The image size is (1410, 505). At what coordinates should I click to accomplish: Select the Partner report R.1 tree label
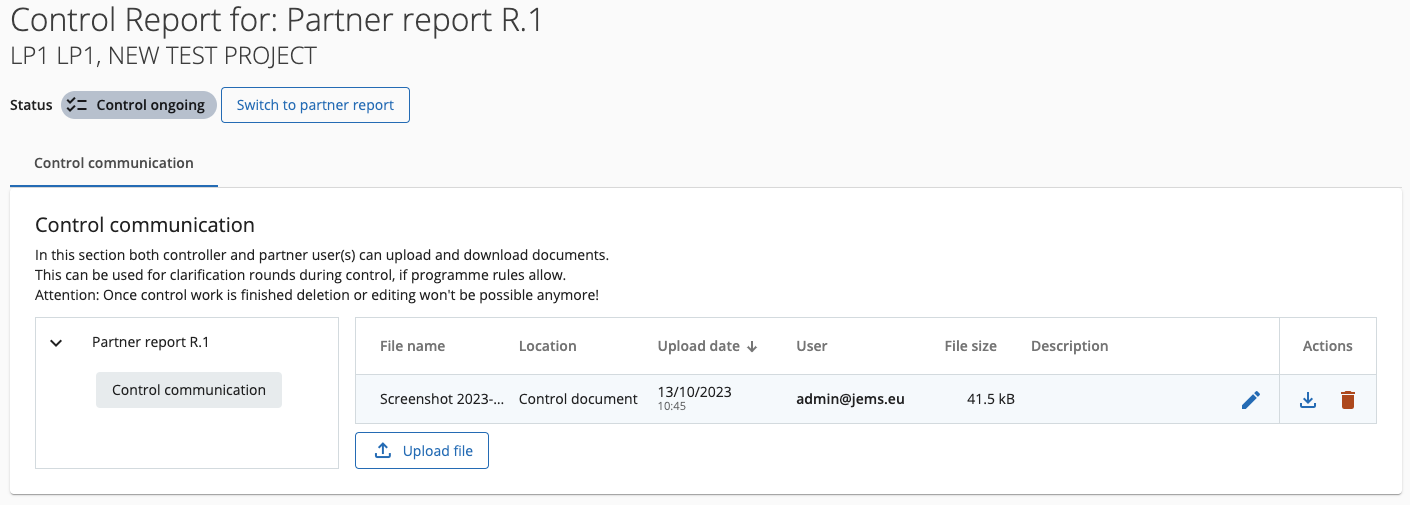tap(151, 342)
